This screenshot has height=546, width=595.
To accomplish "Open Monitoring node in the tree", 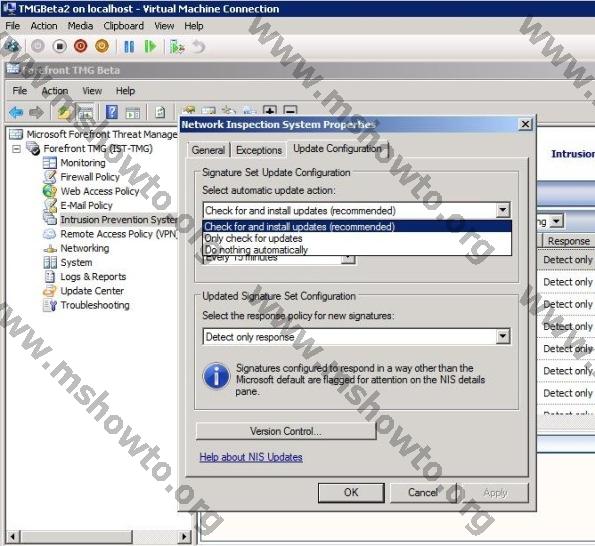I will 83,163.
